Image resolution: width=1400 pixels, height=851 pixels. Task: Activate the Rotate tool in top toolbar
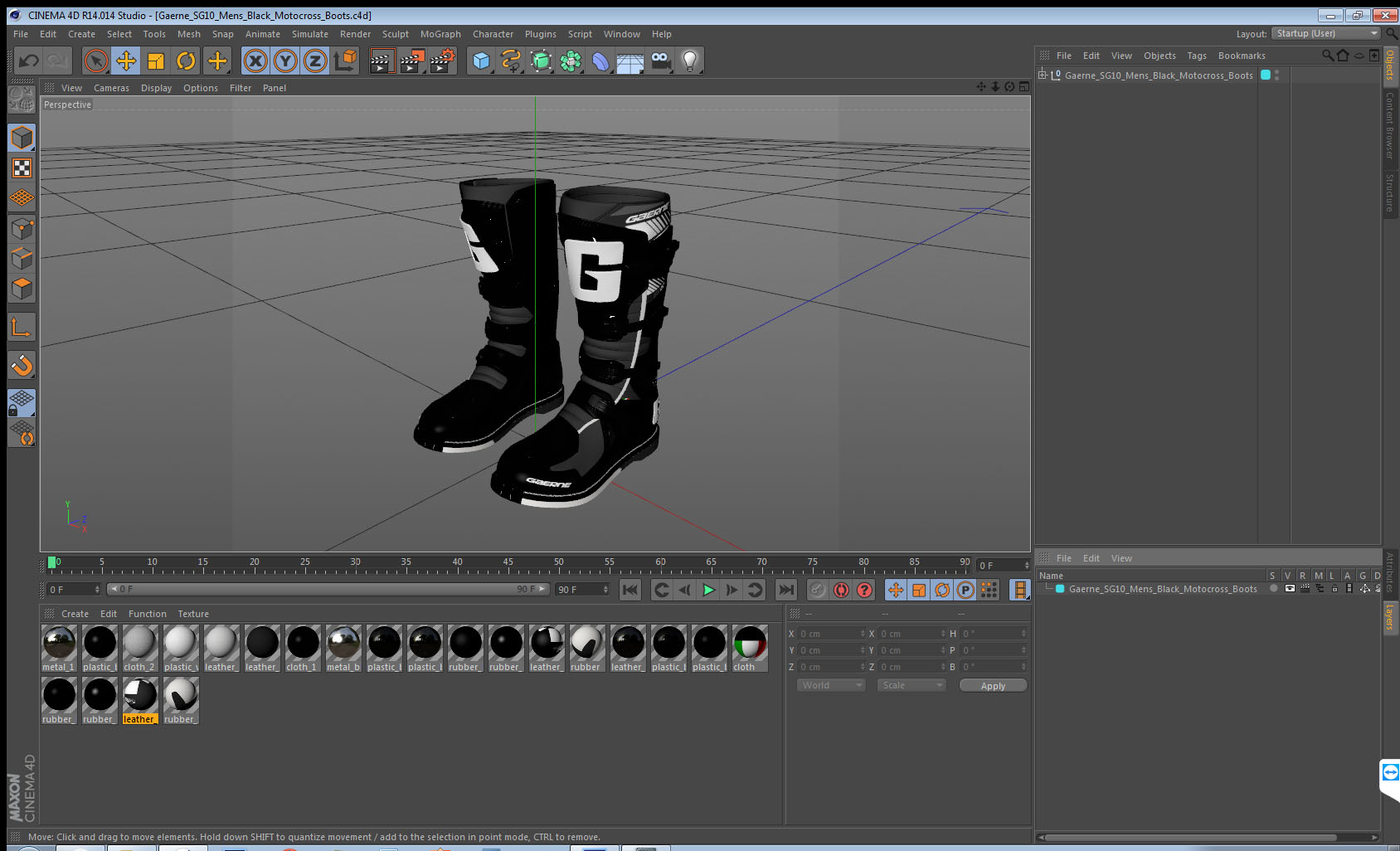[186, 61]
